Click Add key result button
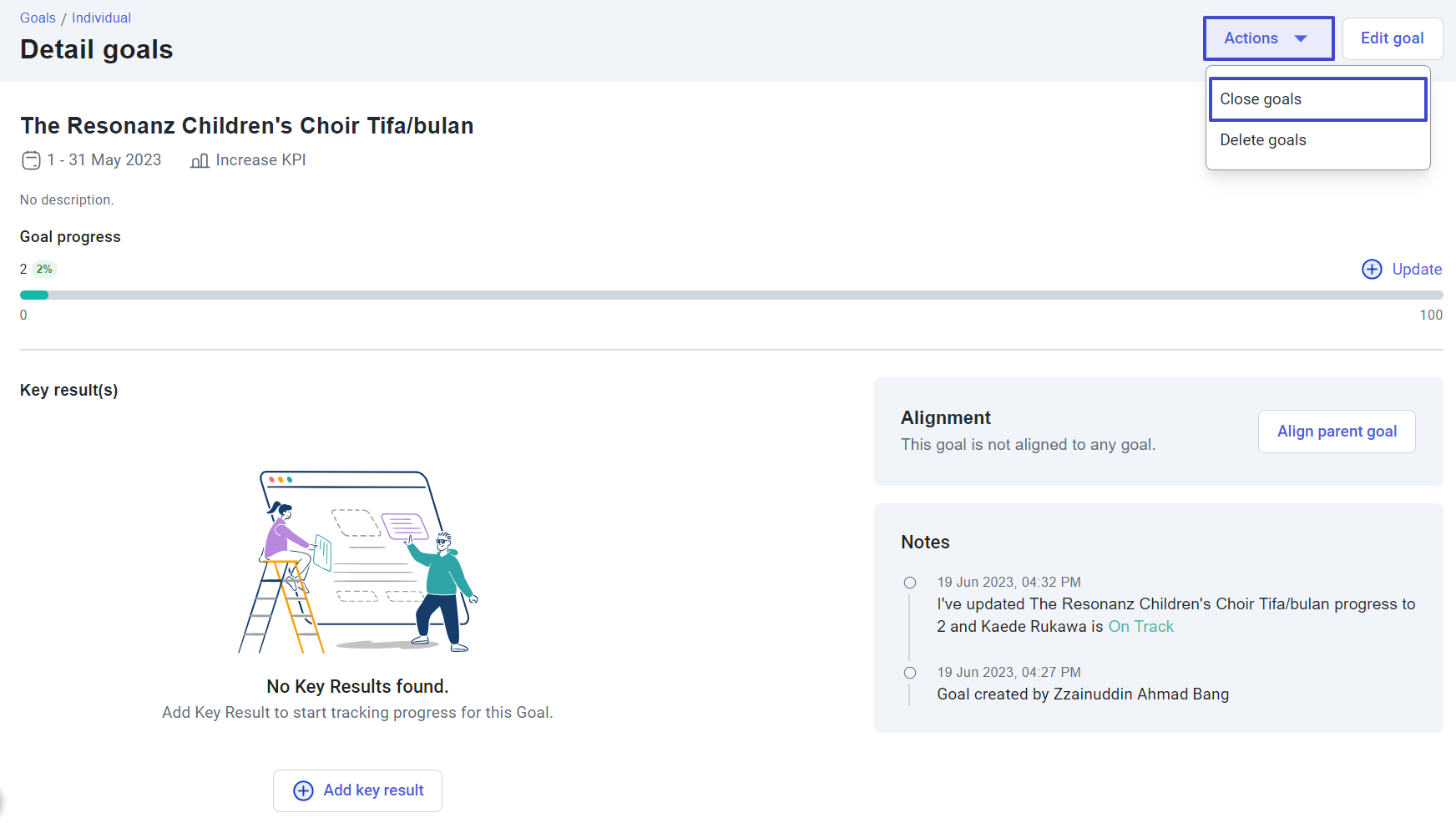1456x823 pixels. [x=357, y=790]
